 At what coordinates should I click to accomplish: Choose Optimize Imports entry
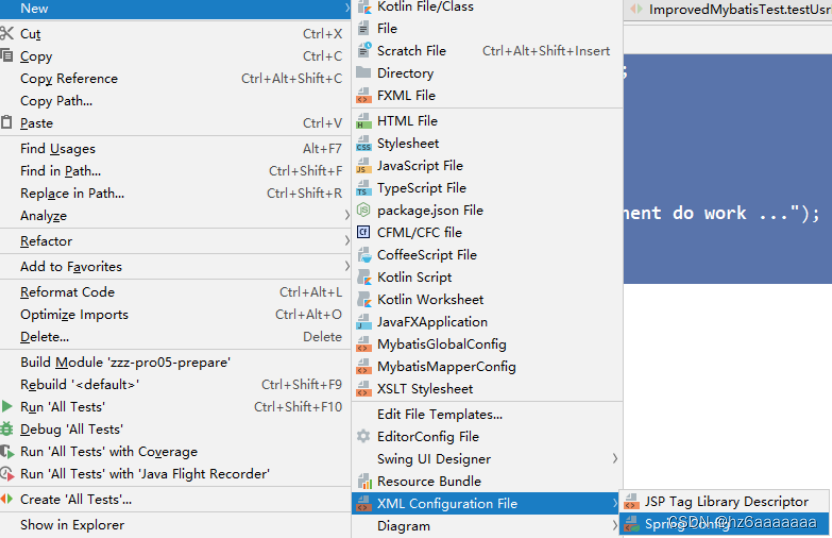(x=175, y=314)
